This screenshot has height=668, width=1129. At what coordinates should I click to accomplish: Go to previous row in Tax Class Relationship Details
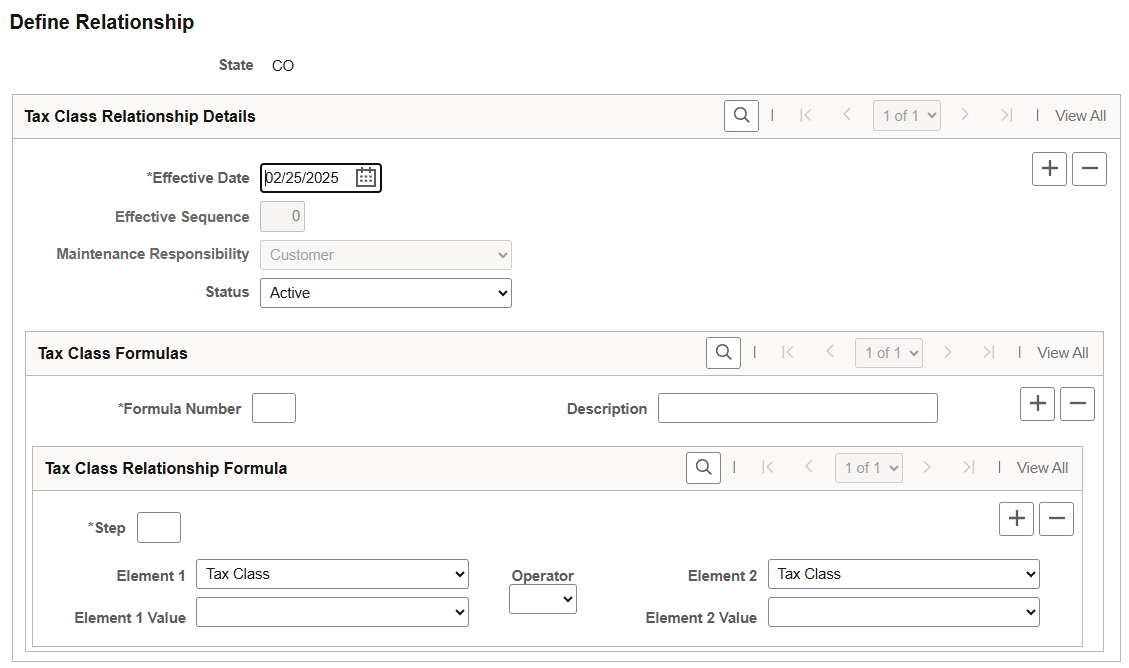coord(847,115)
